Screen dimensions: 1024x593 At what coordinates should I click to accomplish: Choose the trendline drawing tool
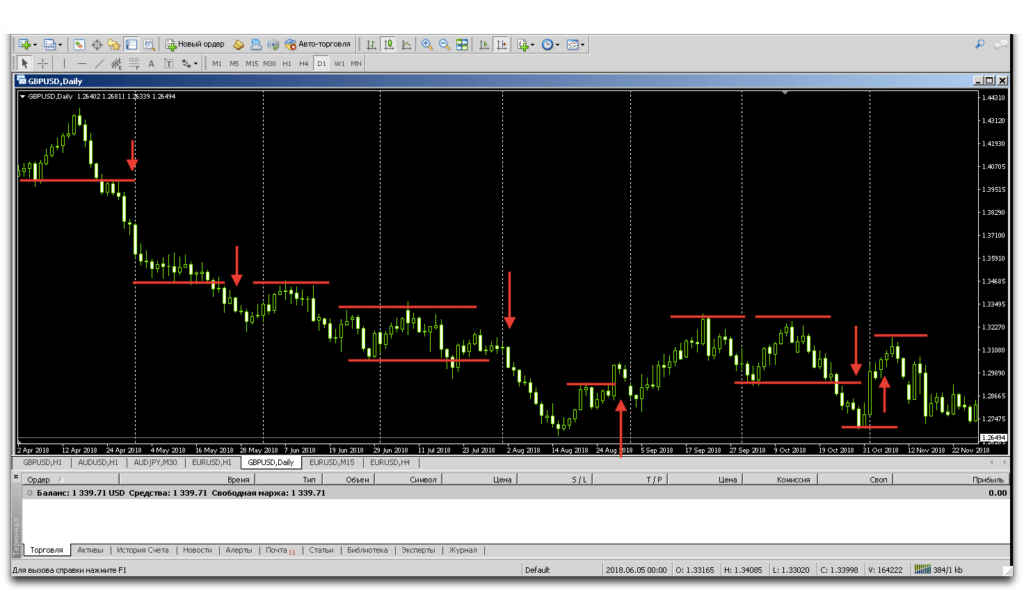click(x=99, y=63)
